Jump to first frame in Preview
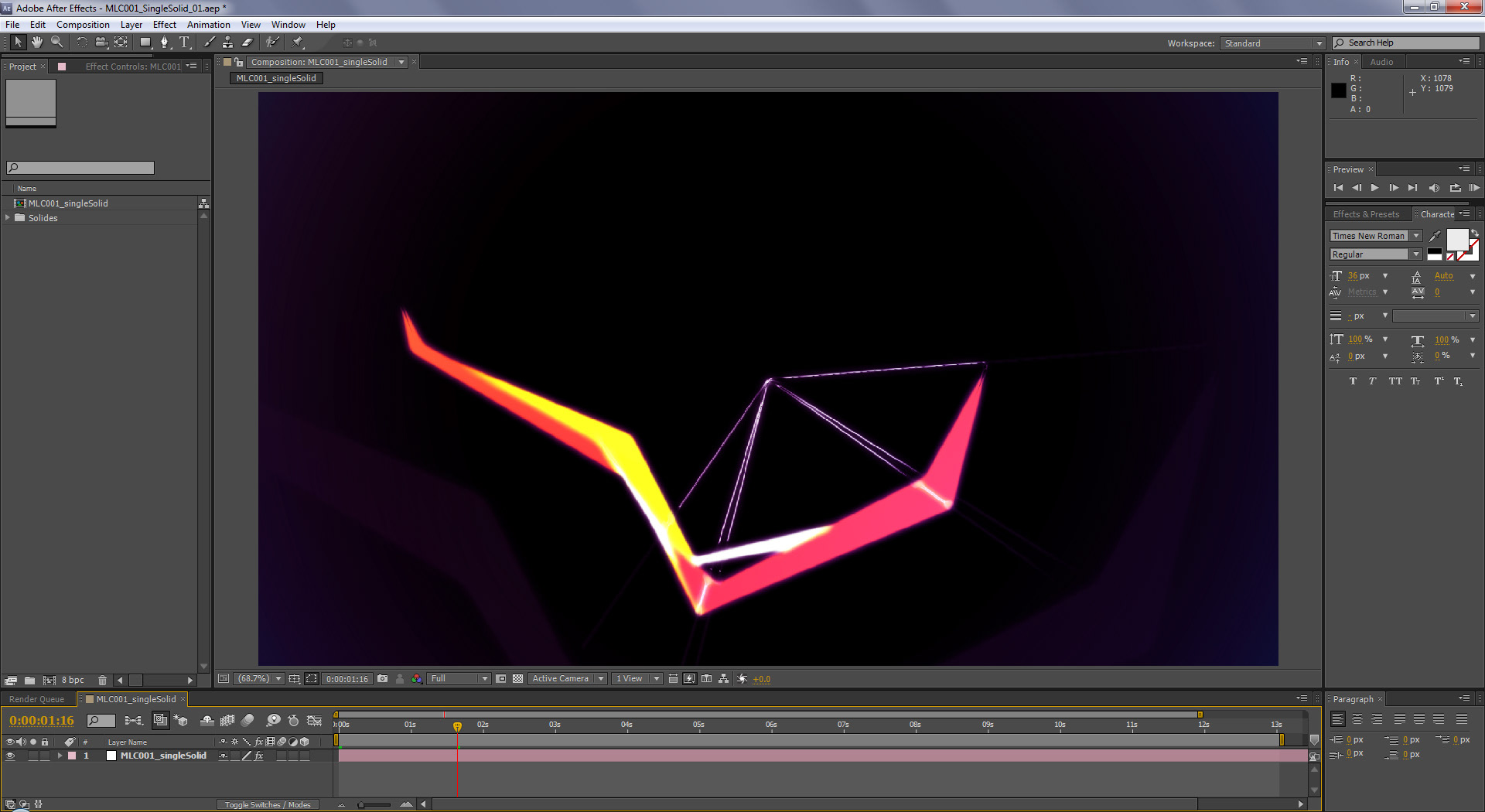 tap(1338, 188)
